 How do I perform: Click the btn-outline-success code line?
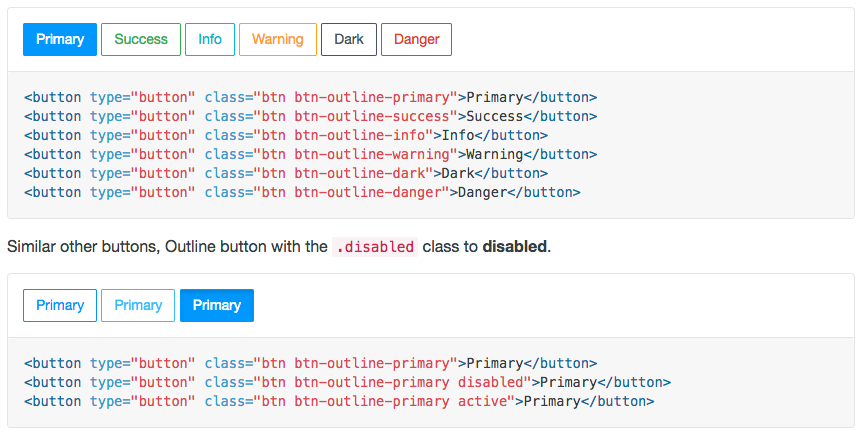click(311, 116)
